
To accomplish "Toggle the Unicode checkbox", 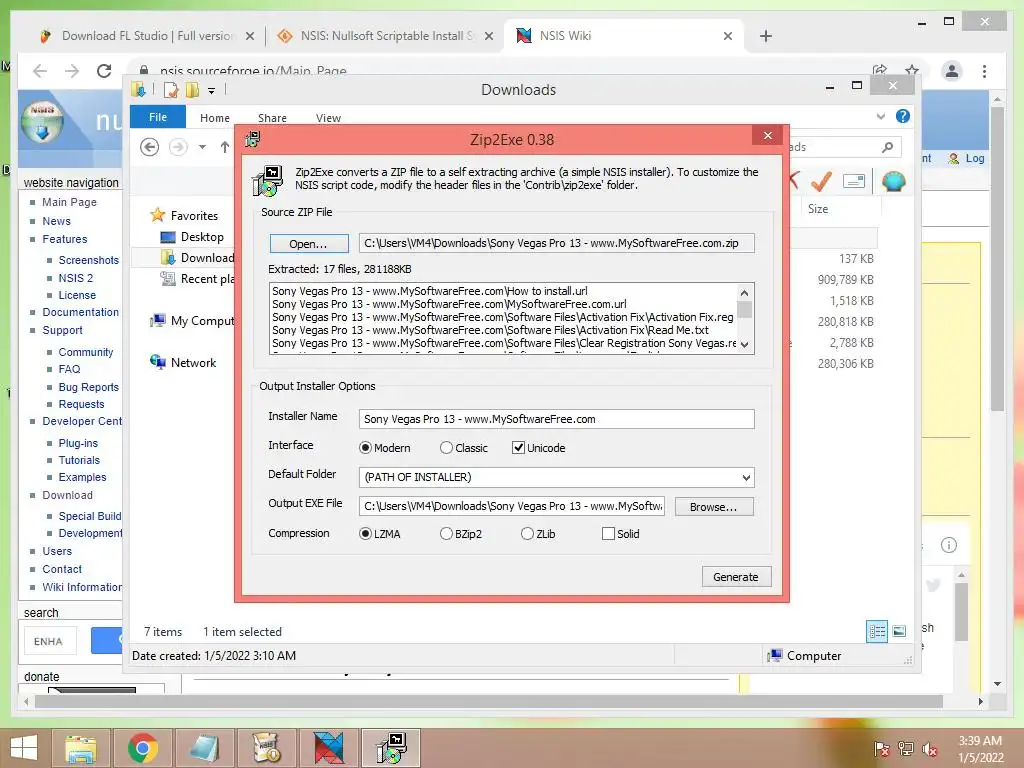I will [518, 448].
